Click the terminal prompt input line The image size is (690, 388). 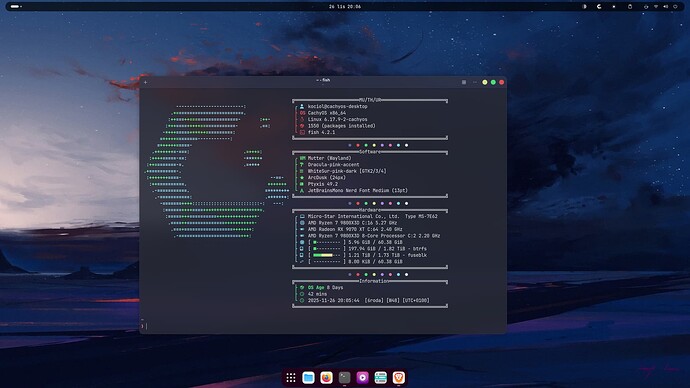pos(323,326)
